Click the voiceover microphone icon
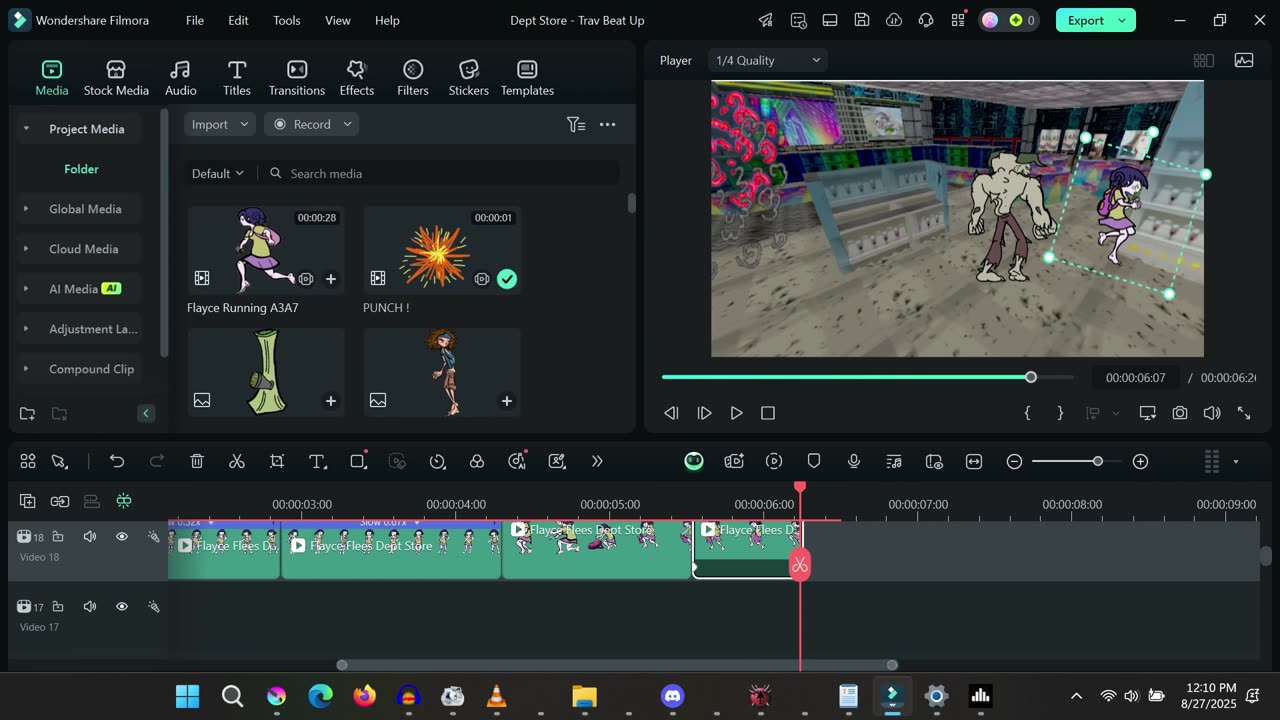 tap(854, 461)
